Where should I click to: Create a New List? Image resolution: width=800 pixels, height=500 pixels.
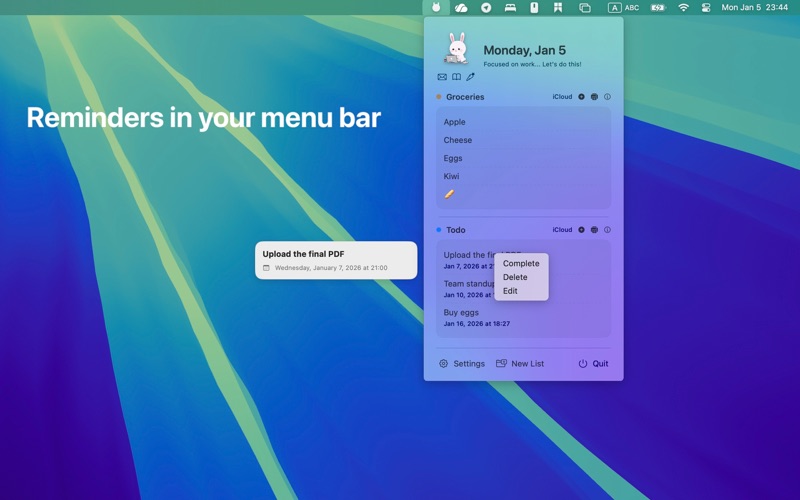point(520,364)
